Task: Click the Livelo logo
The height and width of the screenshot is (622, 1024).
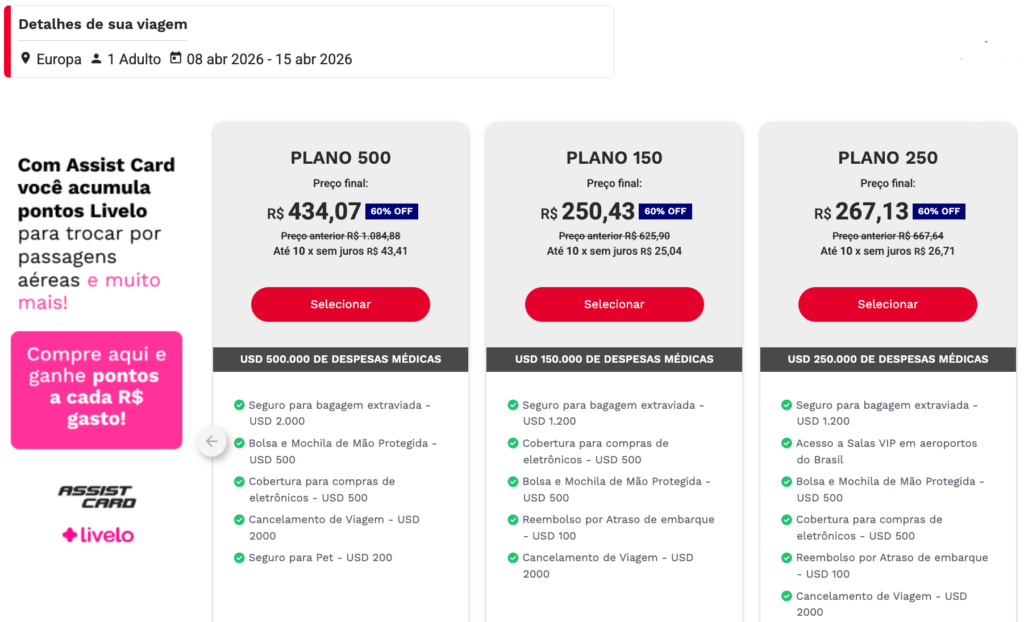Action: (x=96, y=536)
